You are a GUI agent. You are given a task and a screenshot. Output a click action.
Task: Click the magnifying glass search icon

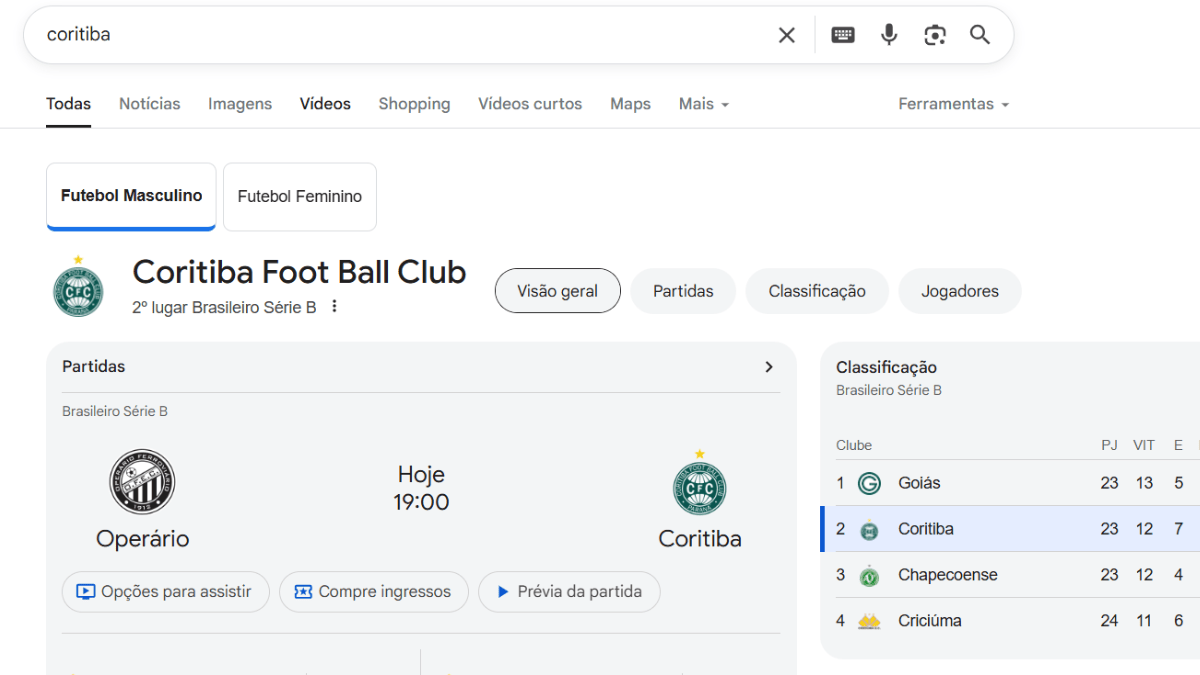(x=980, y=35)
